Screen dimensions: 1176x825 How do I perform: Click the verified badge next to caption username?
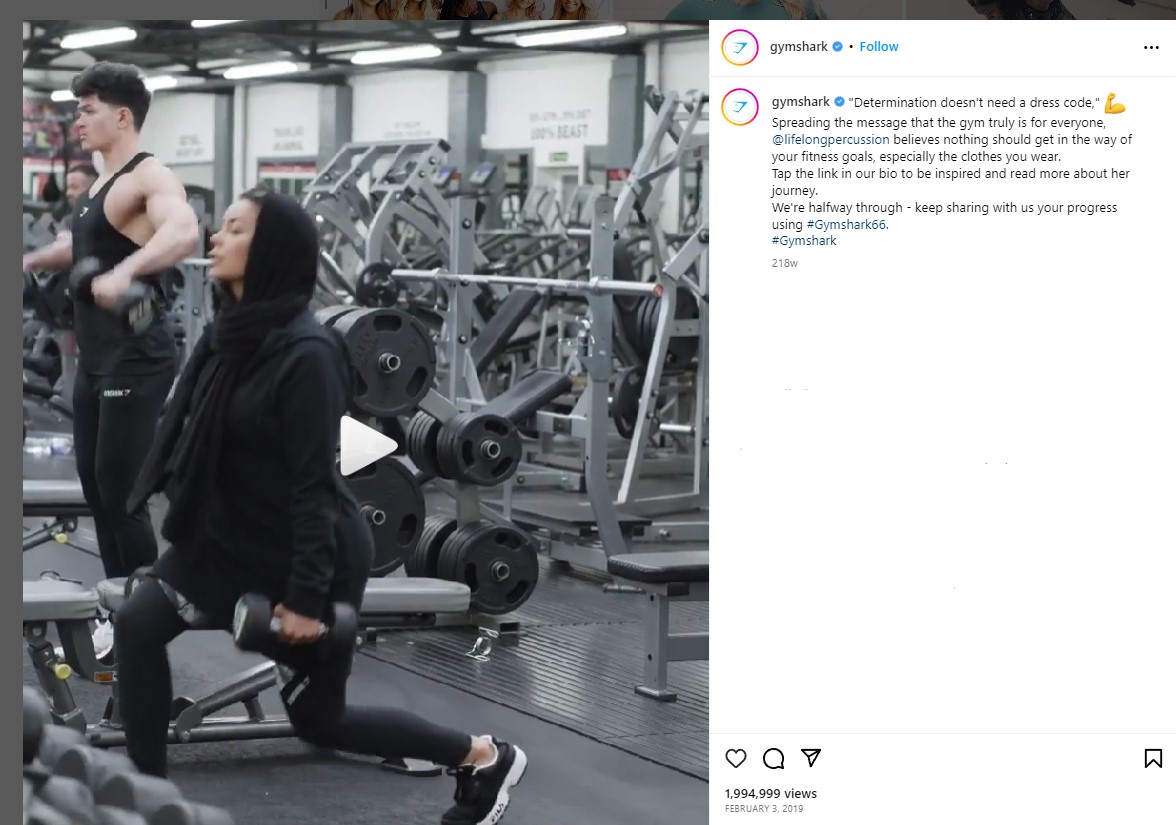point(839,102)
